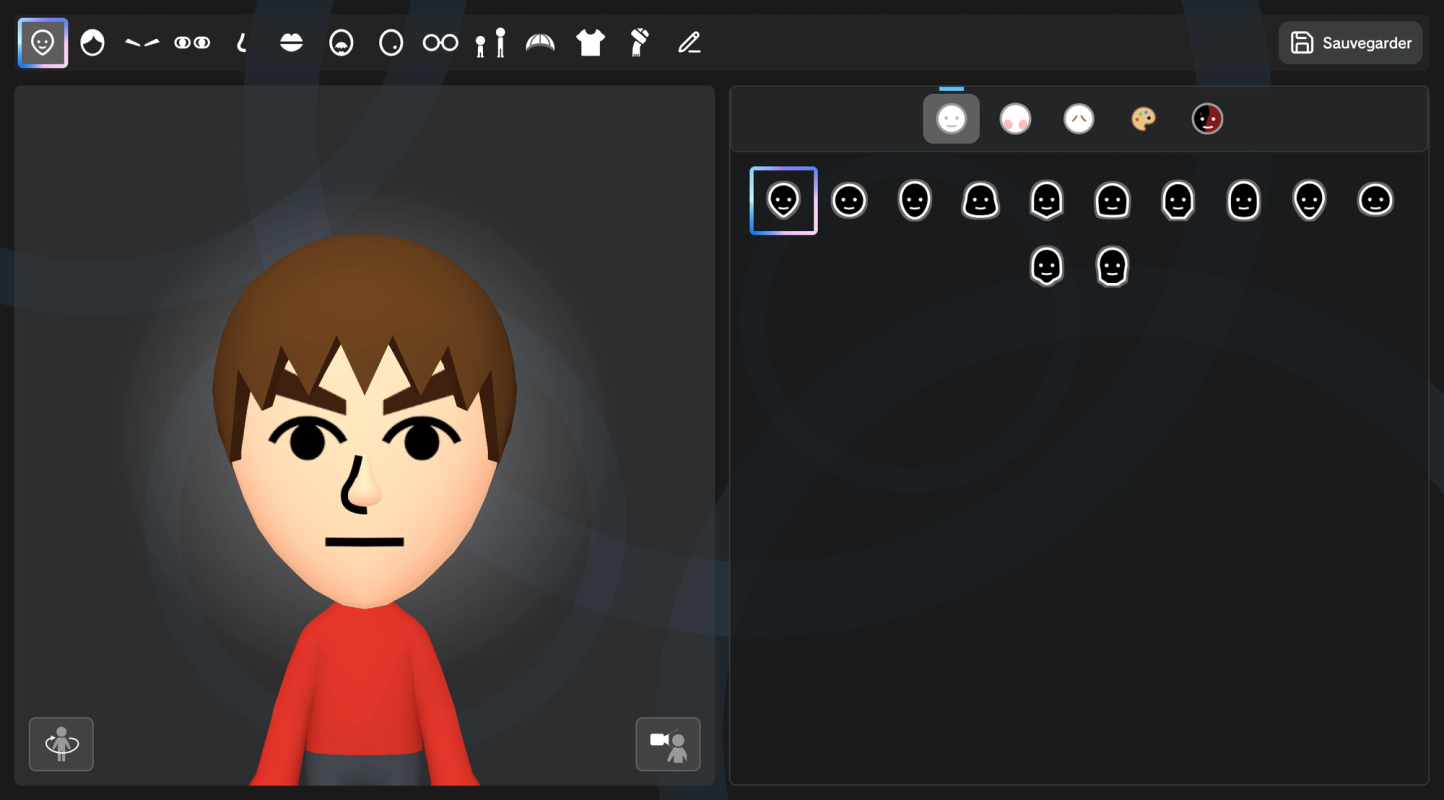Choose the seventh face shape in top row
1444x800 pixels.
(x=1178, y=201)
